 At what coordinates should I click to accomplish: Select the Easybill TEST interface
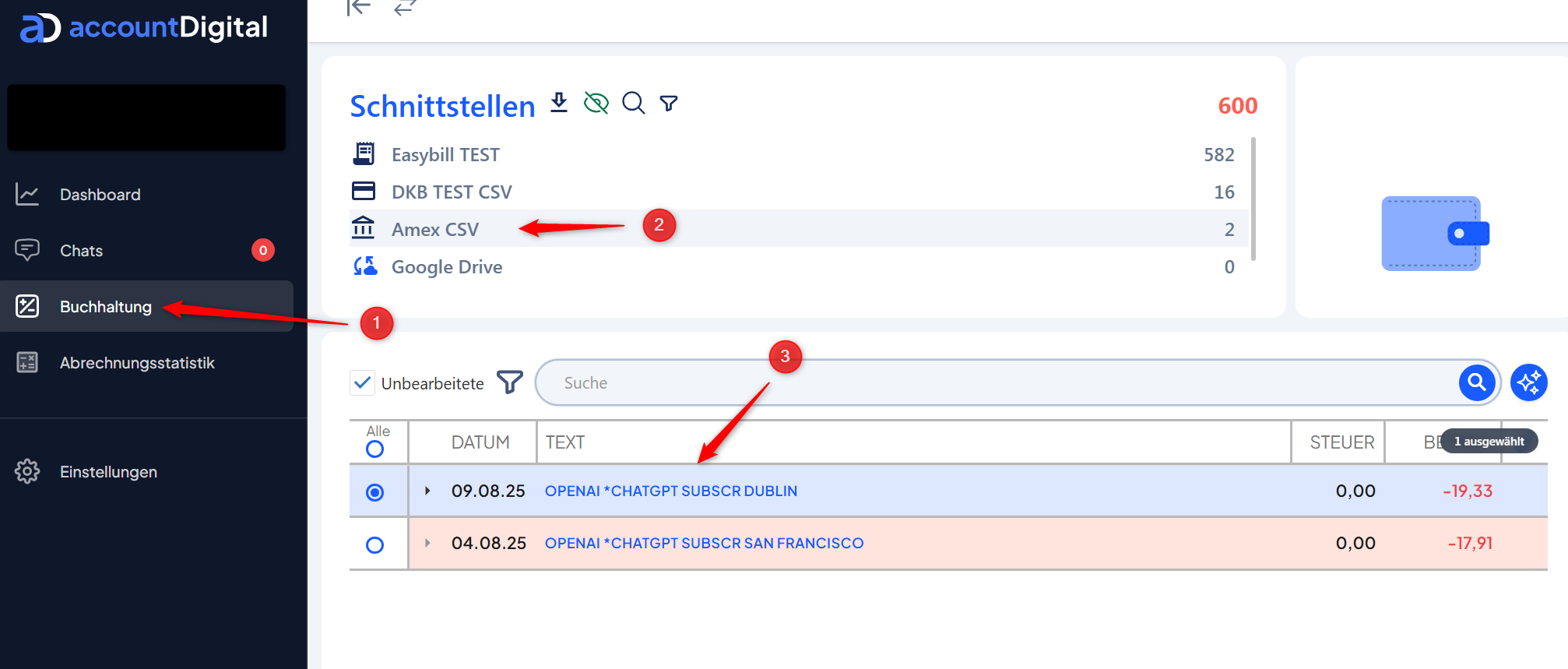tap(799, 154)
